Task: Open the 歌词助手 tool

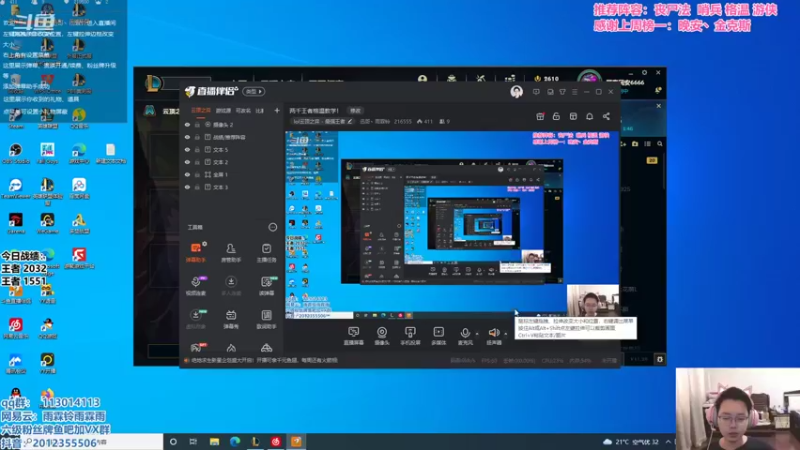Action: point(266,319)
